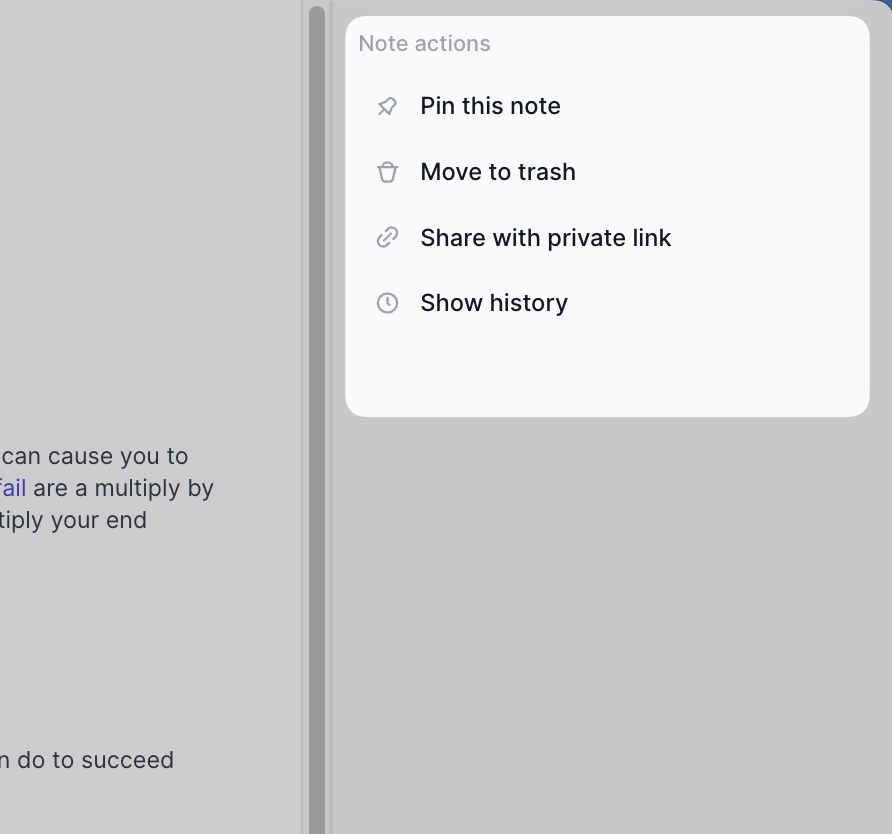
Task: Select "Share with private link"
Action: [545, 238]
